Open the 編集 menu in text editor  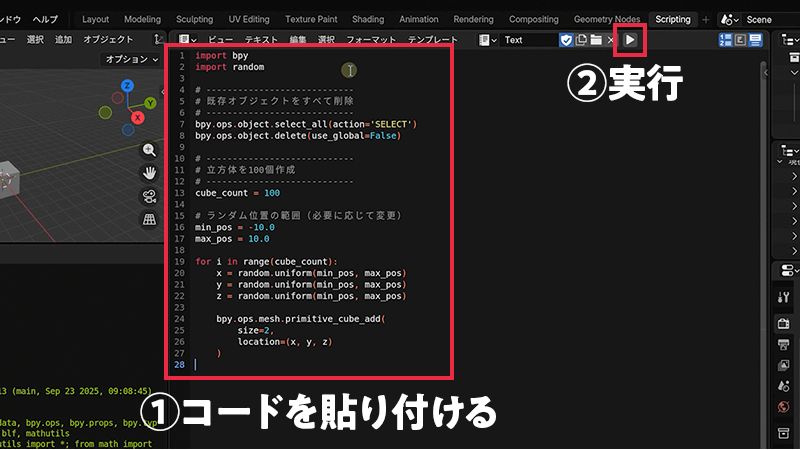point(298,40)
